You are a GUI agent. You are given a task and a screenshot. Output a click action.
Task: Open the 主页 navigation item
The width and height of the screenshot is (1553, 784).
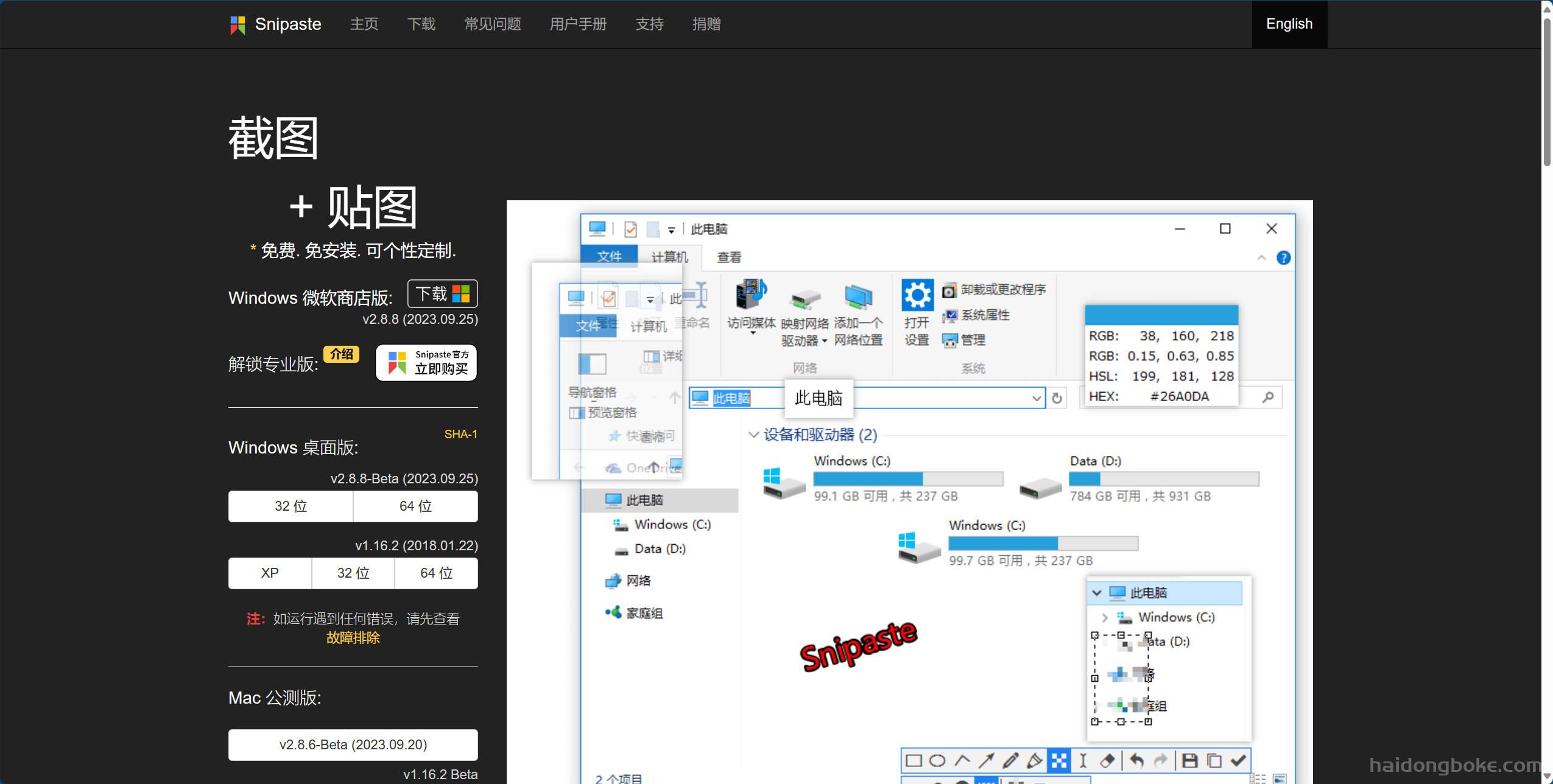coord(364,24)
